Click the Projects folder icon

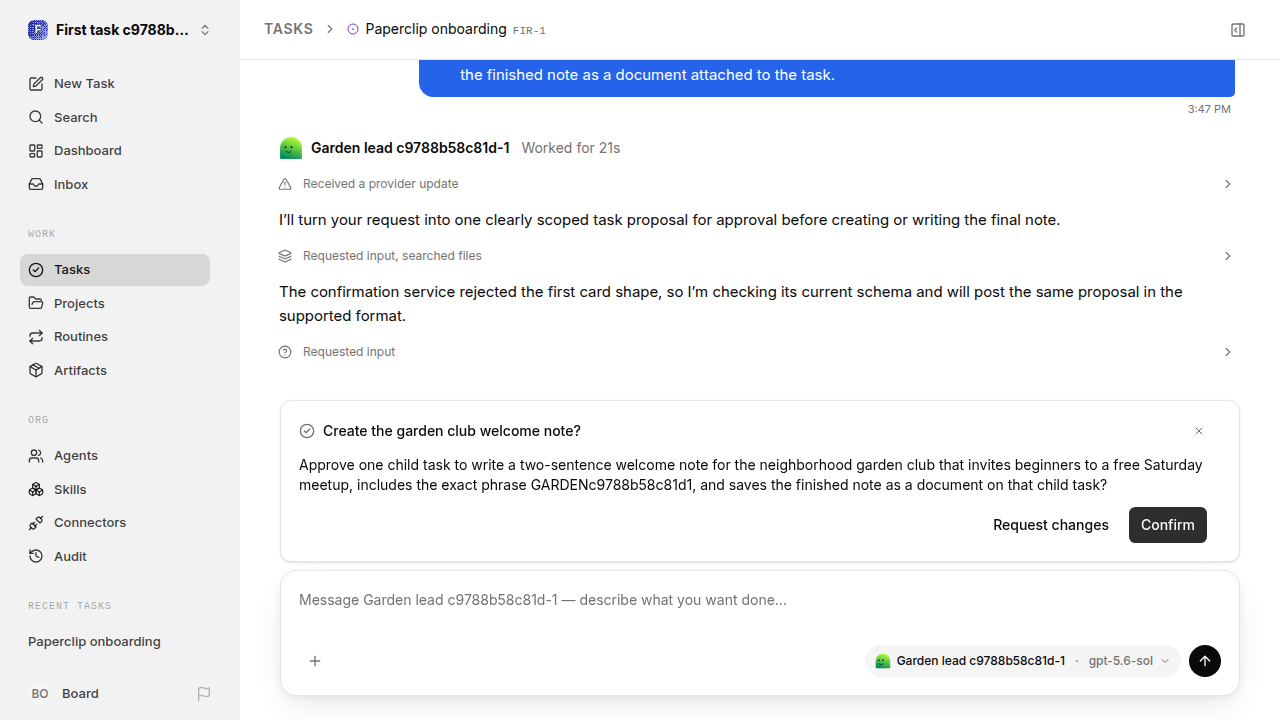(x=36, y=303)
